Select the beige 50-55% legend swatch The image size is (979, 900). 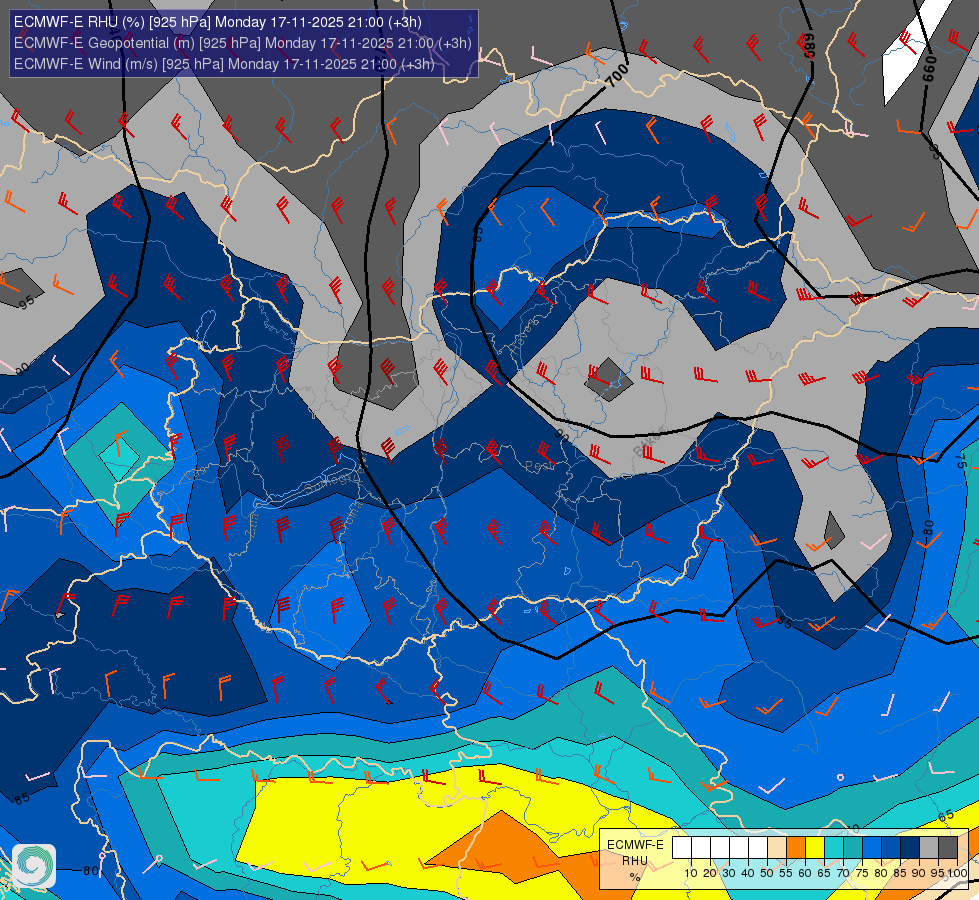click(777, 848)
